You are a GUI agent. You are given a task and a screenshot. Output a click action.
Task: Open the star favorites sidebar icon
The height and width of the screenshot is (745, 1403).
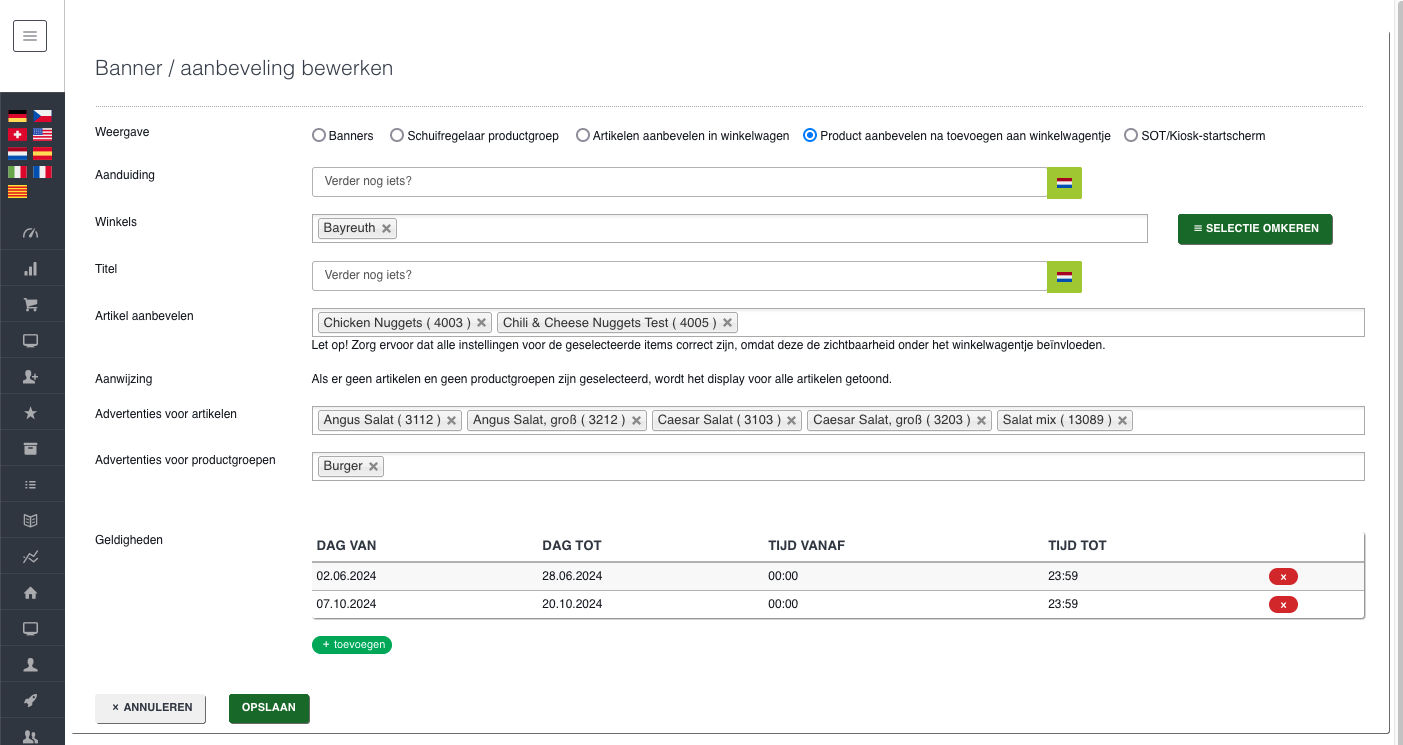click(30, 413)
